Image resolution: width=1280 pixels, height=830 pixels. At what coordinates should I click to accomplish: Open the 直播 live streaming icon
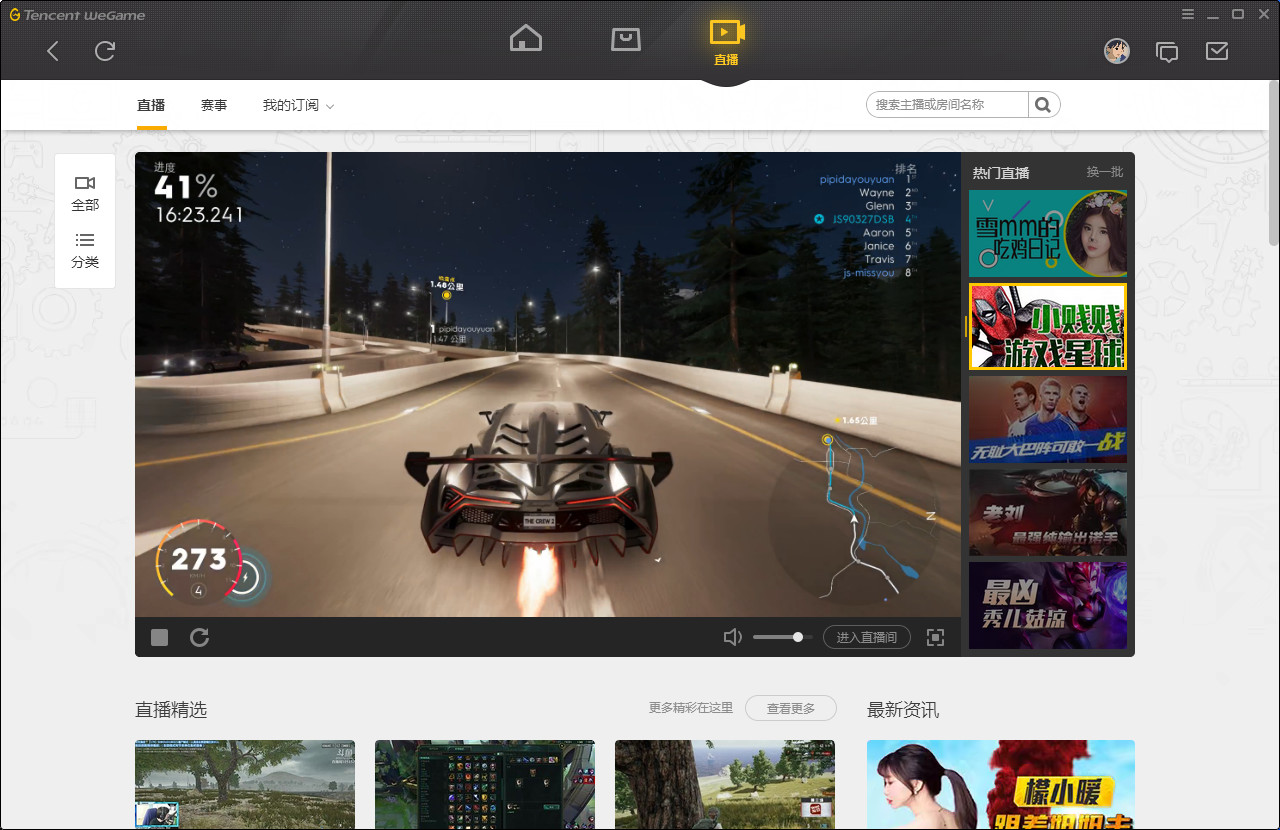click(x=726, y=43)
